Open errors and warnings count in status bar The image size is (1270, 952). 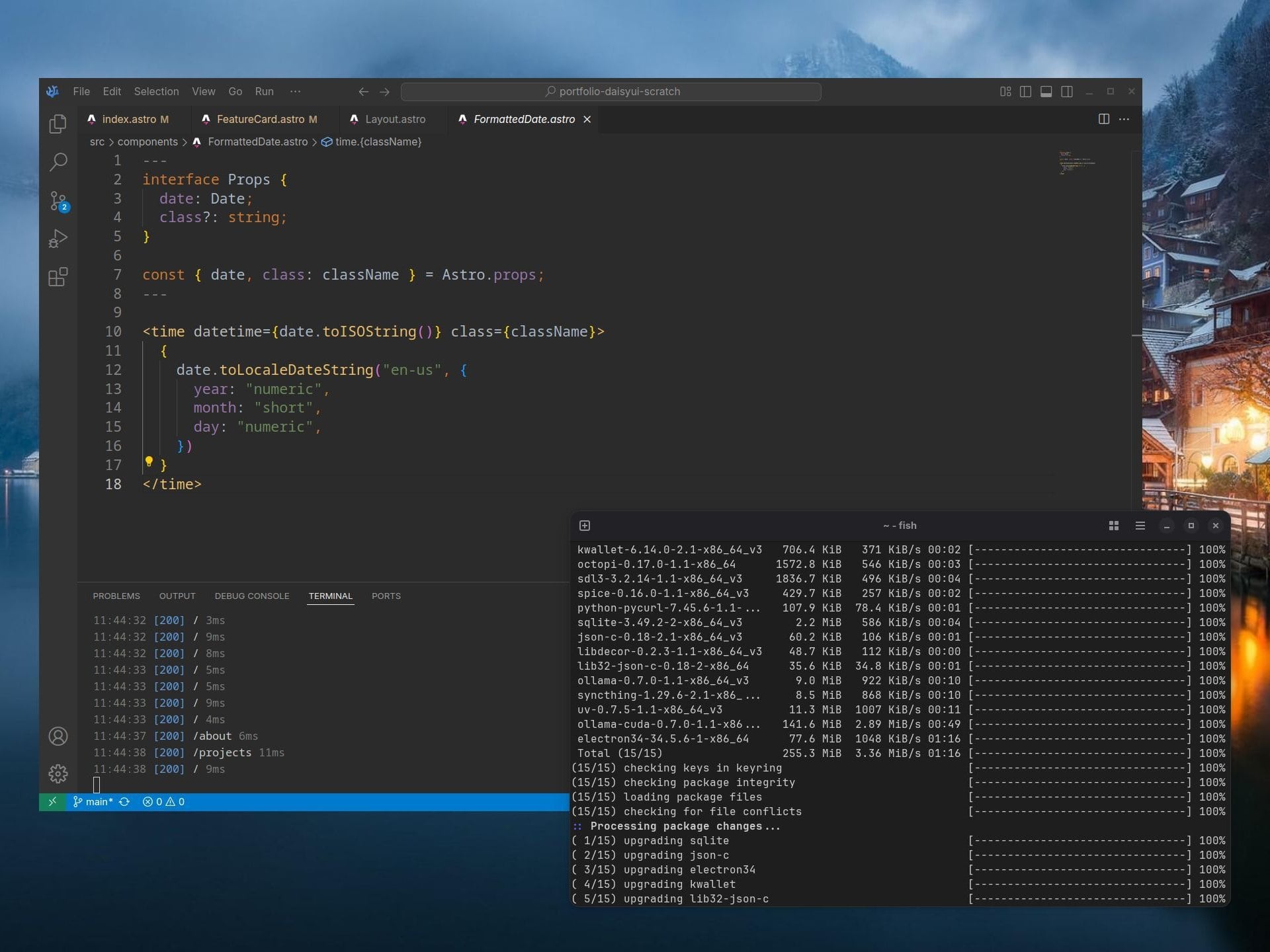(x=163, y=802)
